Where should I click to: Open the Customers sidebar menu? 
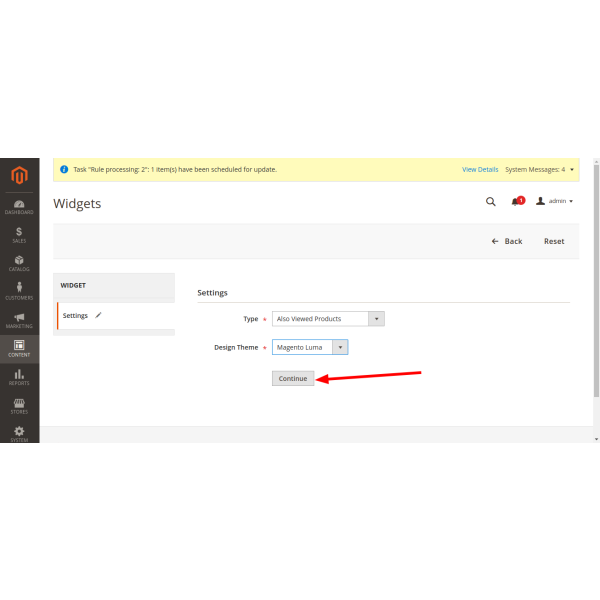(x=19, y=291)
